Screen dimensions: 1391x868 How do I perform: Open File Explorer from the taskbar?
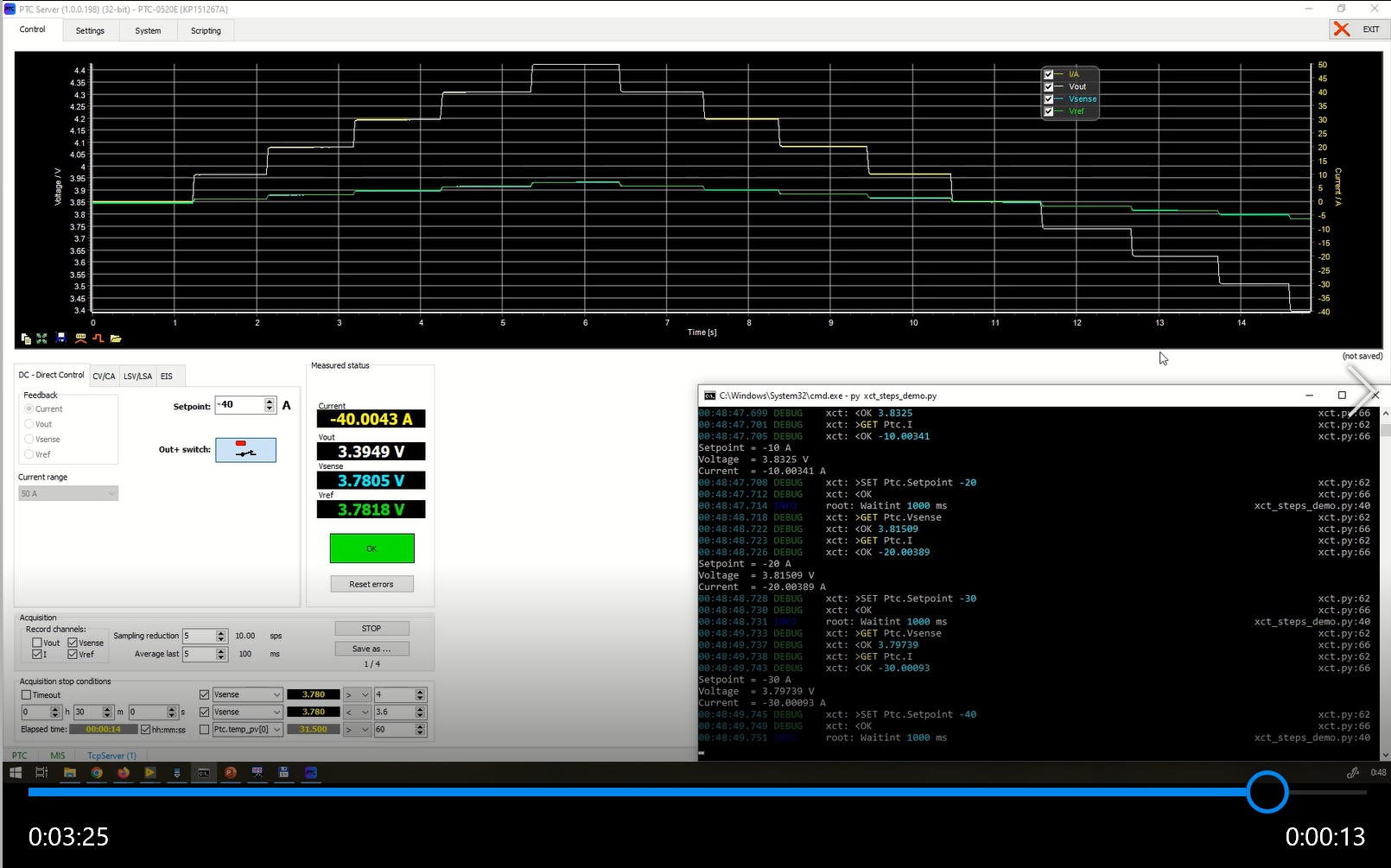[x=70, y=773]
